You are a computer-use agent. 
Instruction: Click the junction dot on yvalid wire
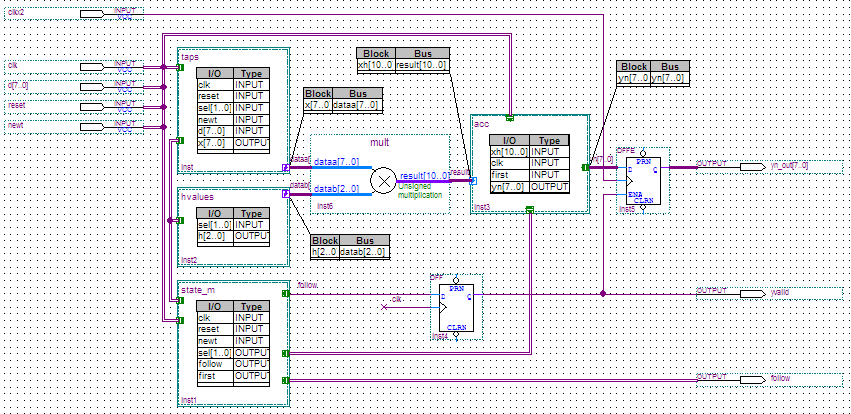click(603, 294)
